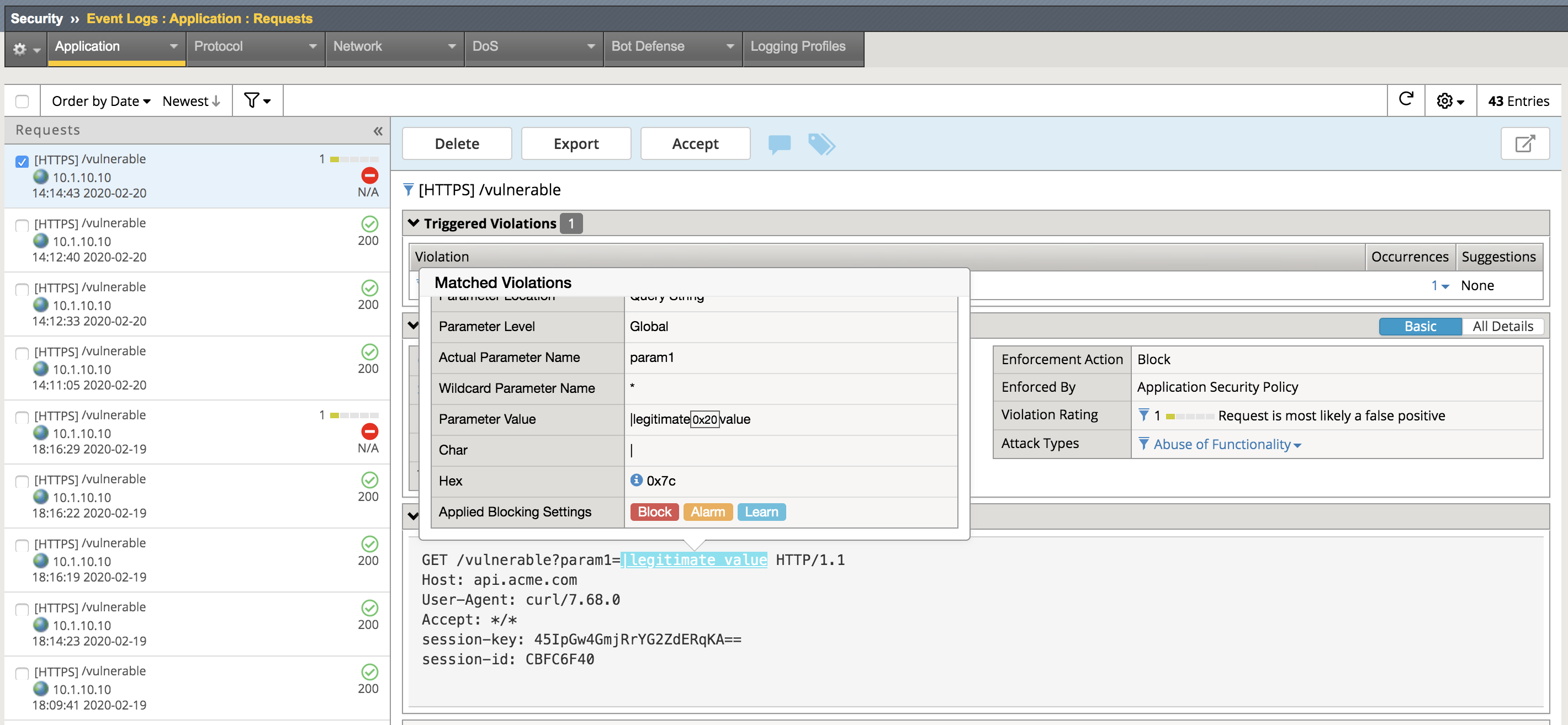Check the 14:12:33 2020-02-20 request checkbox
Viewport: 1568px width, 725px height.
point(22,290)
